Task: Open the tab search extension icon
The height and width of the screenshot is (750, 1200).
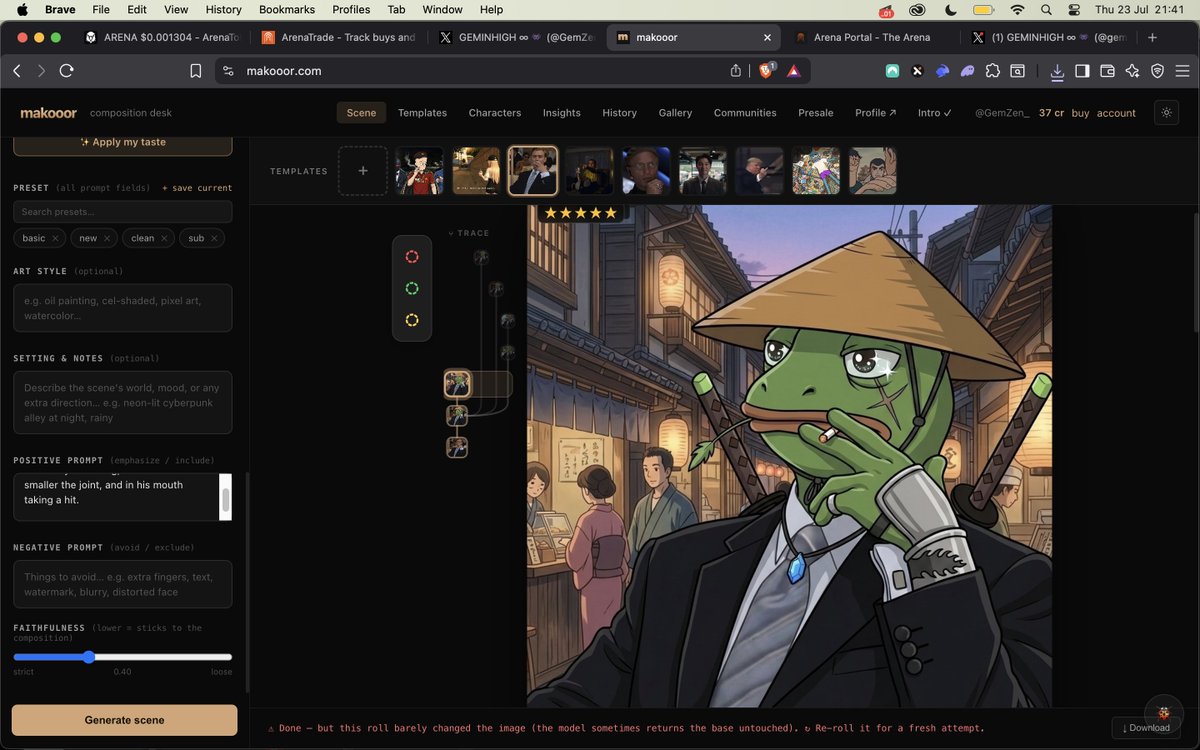Action: [x=1017, y=71]
